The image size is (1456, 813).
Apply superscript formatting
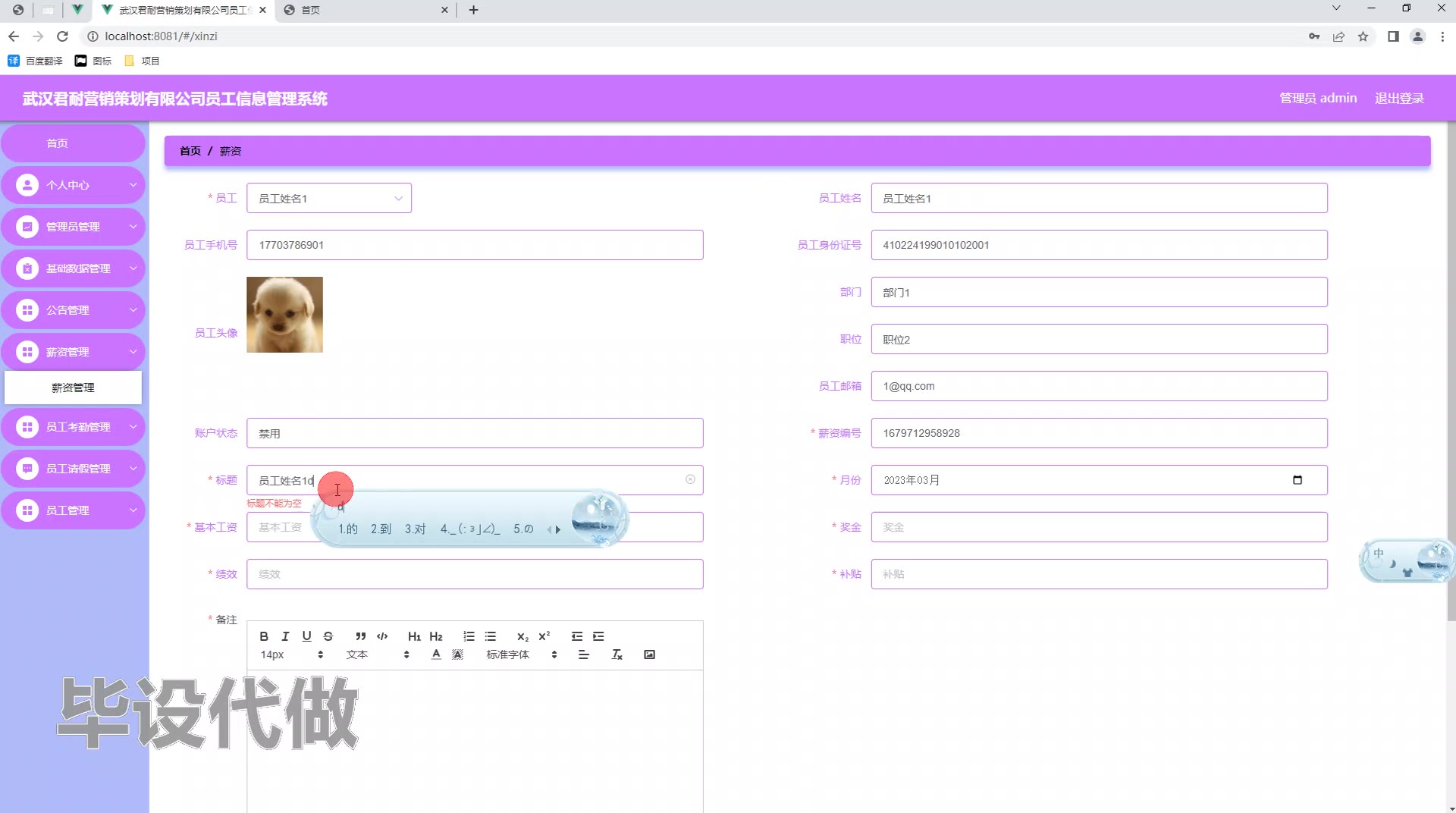pyautogui.click(x=544, y=636)
